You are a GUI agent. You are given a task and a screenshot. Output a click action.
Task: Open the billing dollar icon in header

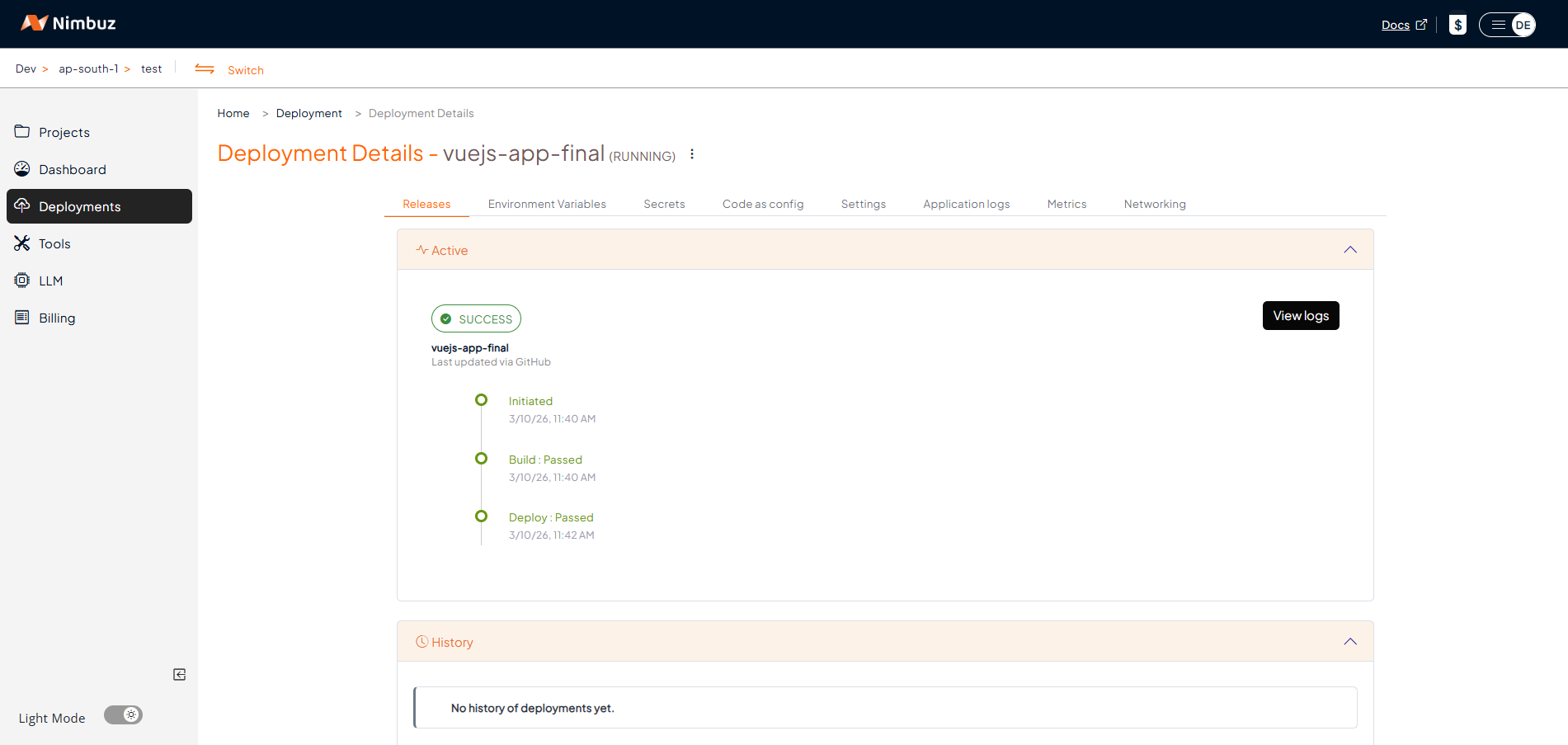1457,25
